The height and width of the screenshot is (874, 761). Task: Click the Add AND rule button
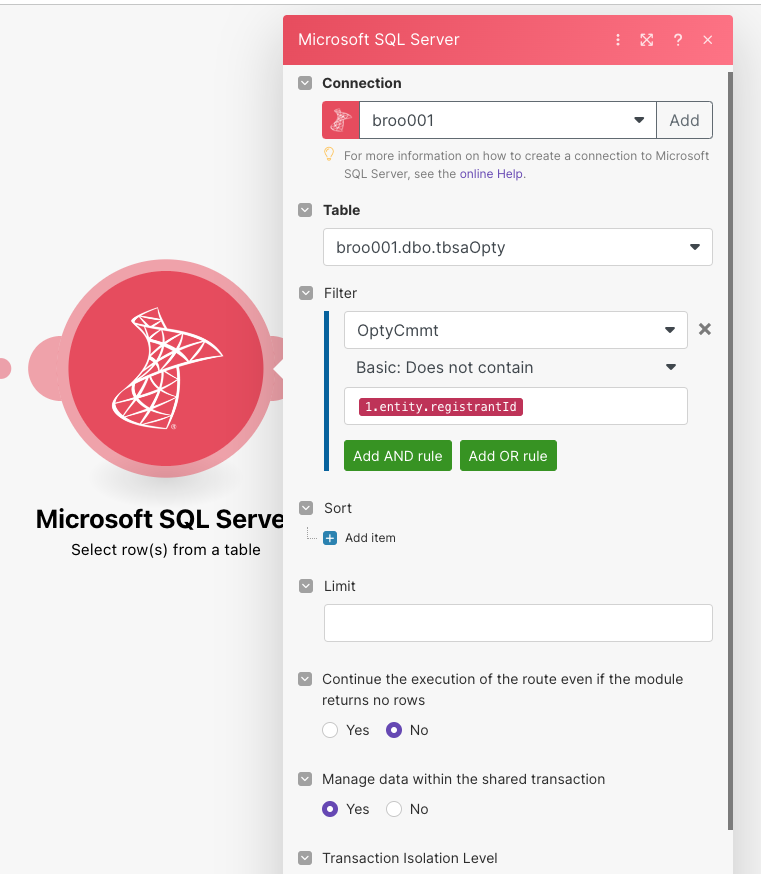click(398, 456)
